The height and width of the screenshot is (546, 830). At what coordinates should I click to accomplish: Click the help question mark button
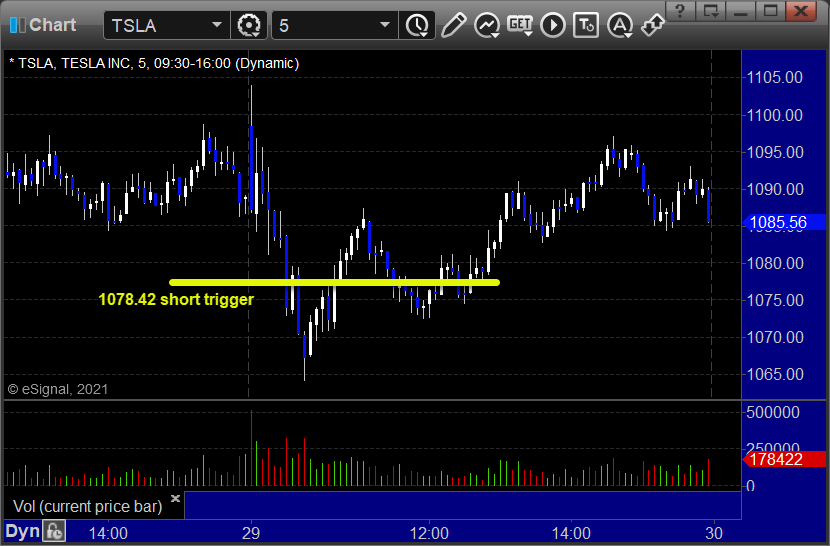[x=681, y=11]
